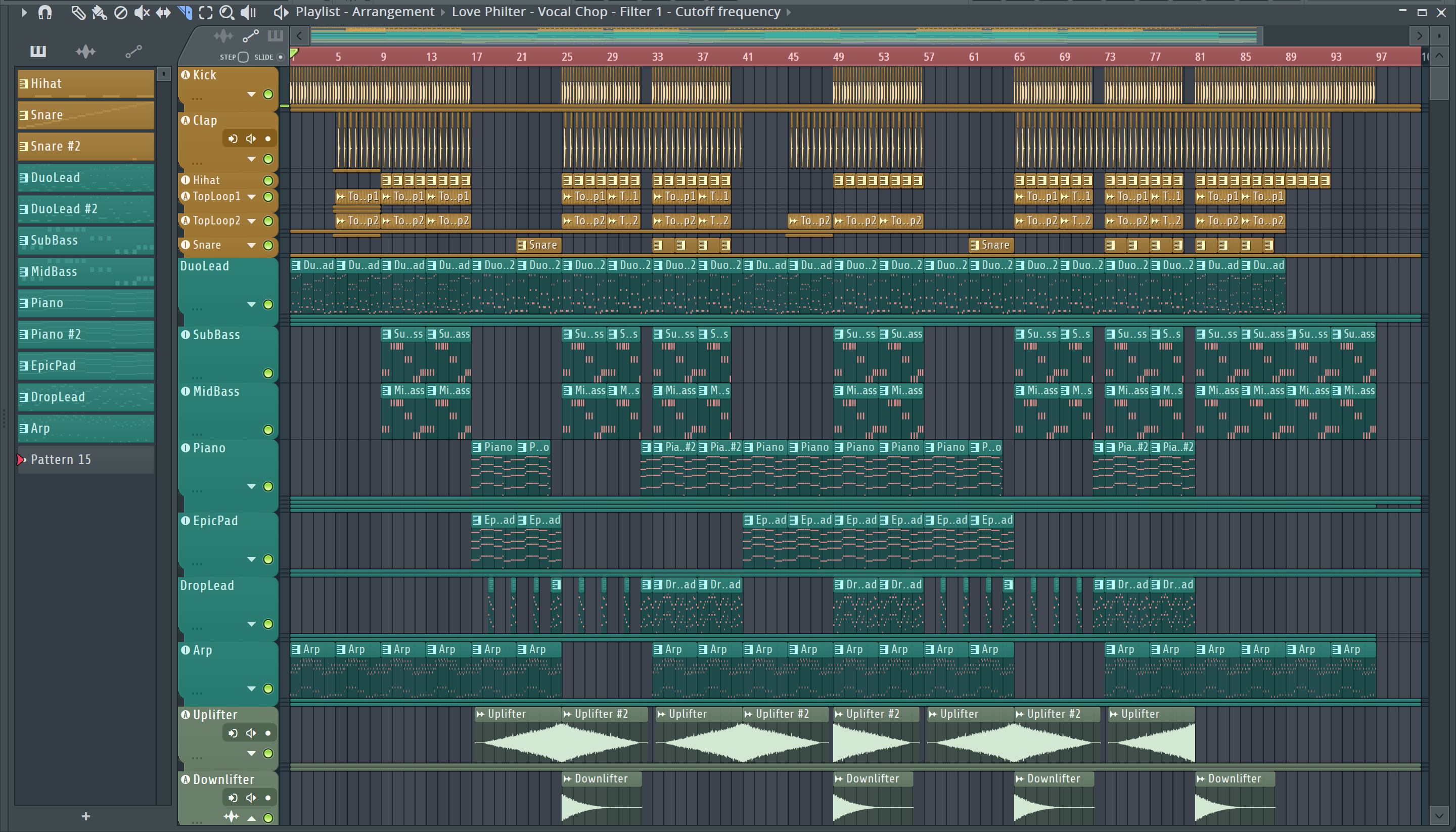
Task: Select the Slice tool
Action: pyautogui.click(x=185, y=12)
